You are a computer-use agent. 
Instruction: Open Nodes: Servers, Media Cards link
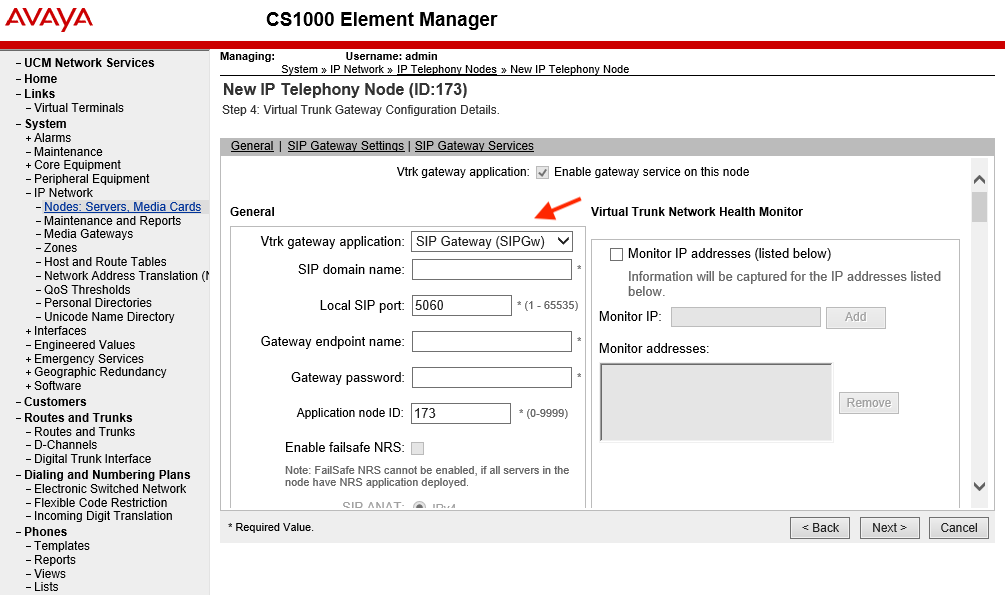122,207
